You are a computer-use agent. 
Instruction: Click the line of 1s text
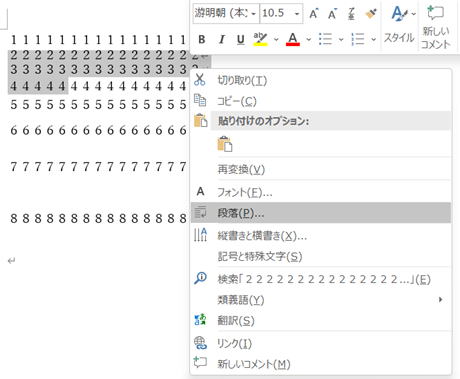click(x=98, y=40)
